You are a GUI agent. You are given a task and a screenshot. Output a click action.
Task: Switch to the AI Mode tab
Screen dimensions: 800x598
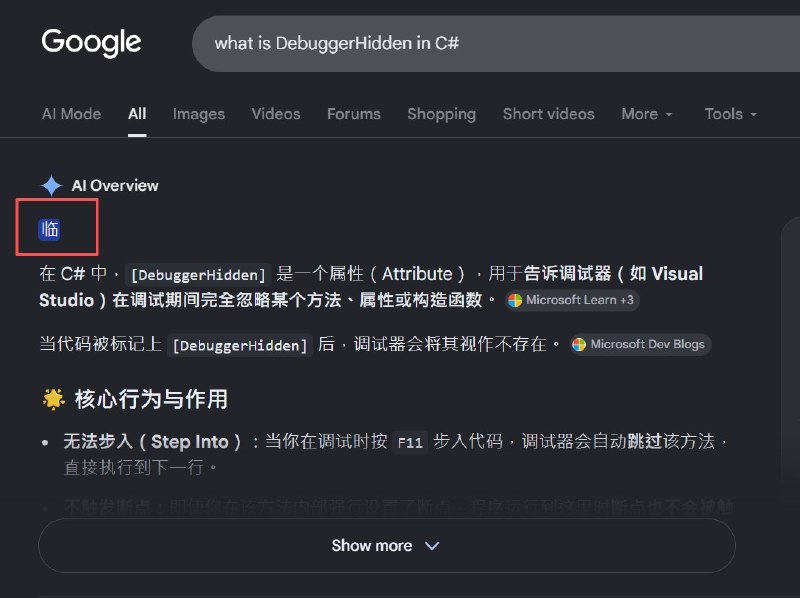71,114
